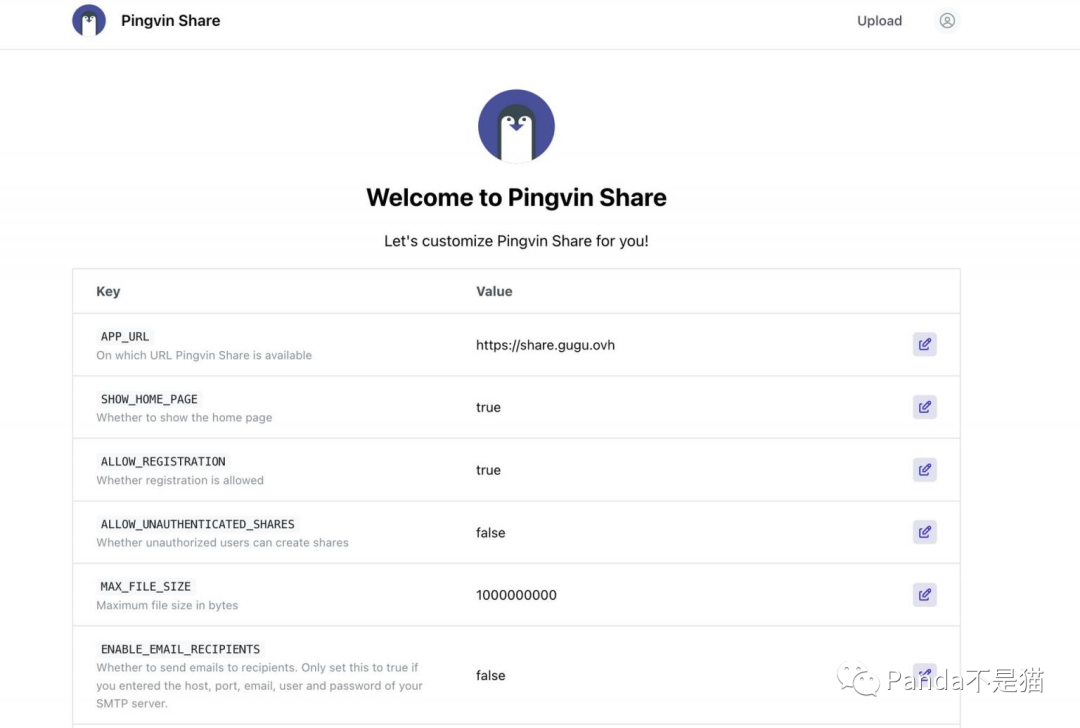Viewport: 1080px width, 728px height.
Task: Open the user account icon menu
Action: [x=947, y=21]
